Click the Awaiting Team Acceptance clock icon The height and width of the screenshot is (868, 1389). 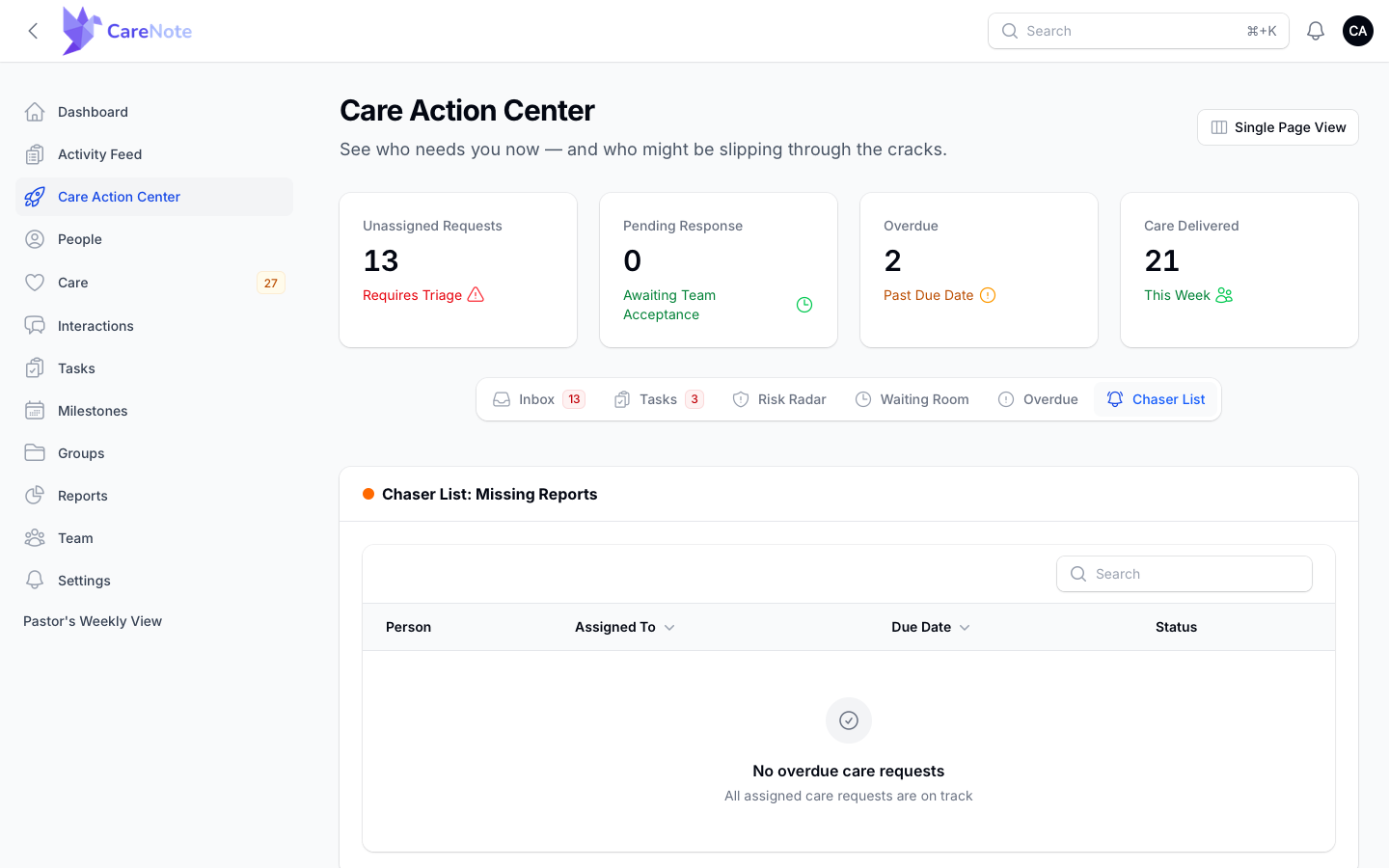click(804, 305)
